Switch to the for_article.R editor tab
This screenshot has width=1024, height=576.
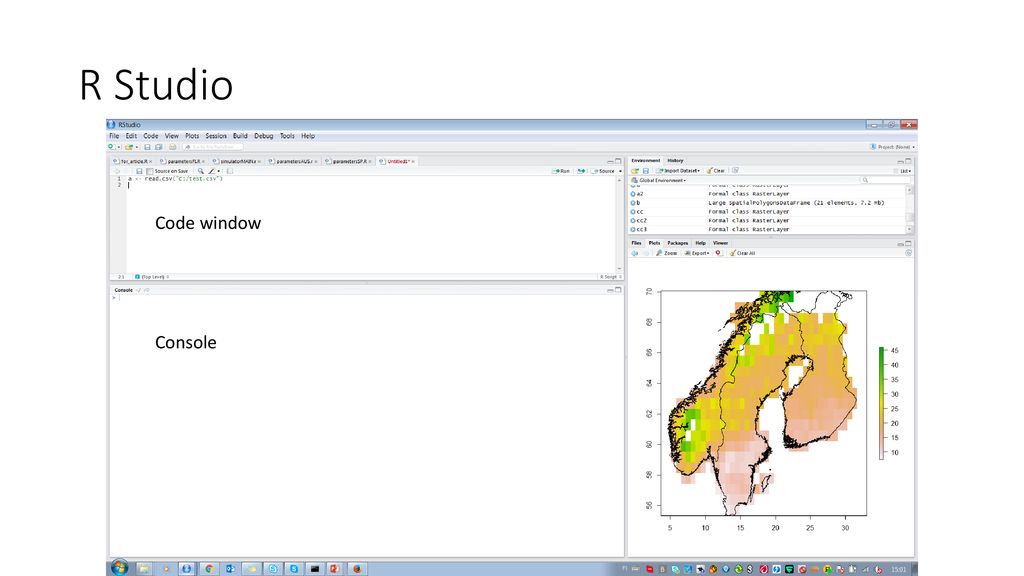pyautogui.click(x=133, y=161)
